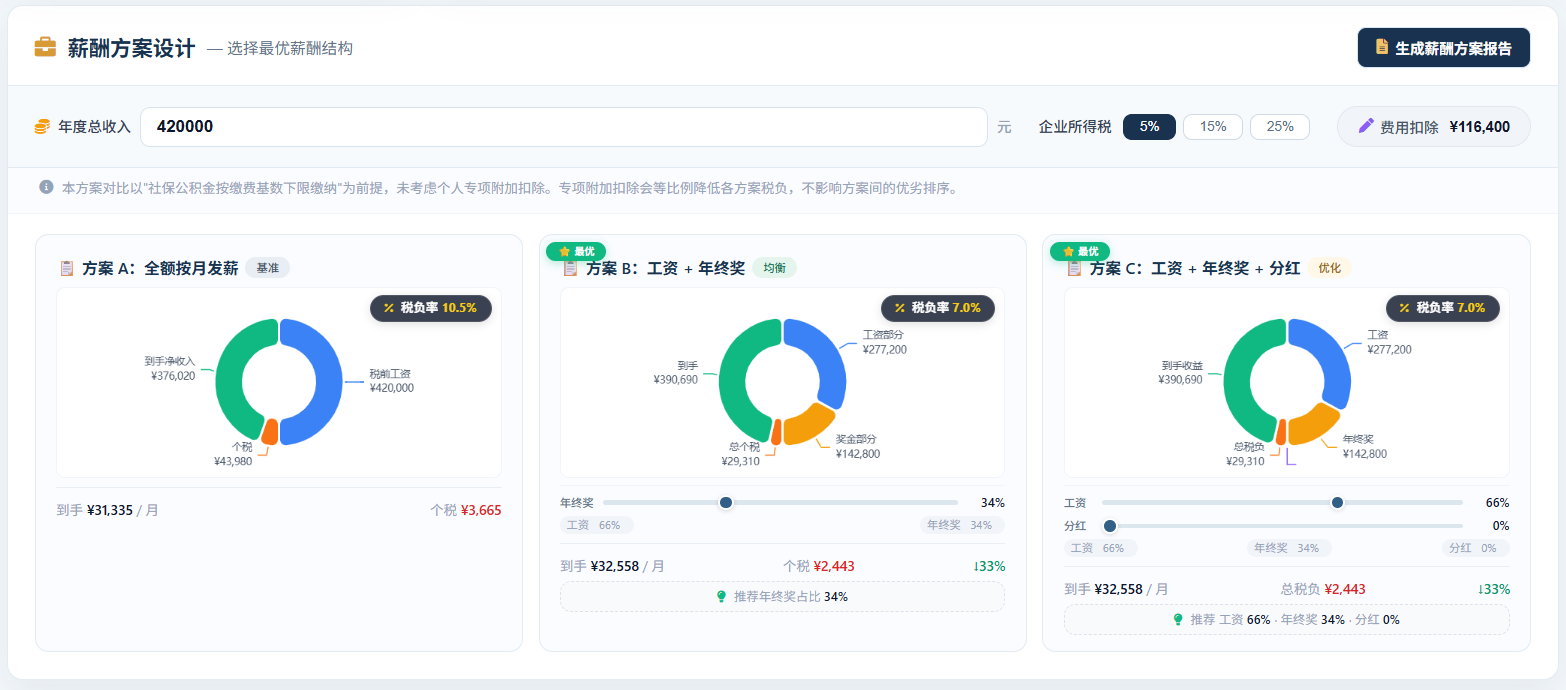Click the 推荐年终奖占比 34% suggestion box
This screenshot has height=690, width=1566.
coord(782,596)
